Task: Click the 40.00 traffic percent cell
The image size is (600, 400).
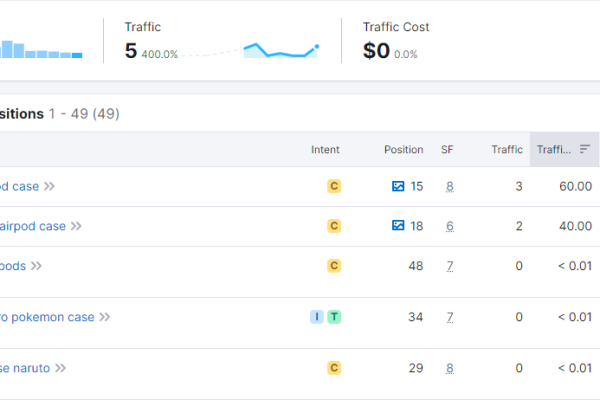Action: click(x=576, y=226)
